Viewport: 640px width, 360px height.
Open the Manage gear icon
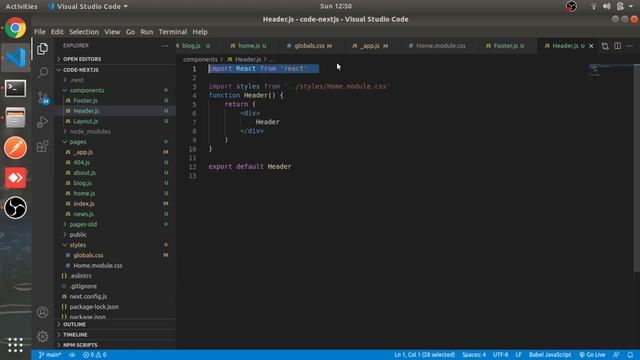[x=42, y=337]
